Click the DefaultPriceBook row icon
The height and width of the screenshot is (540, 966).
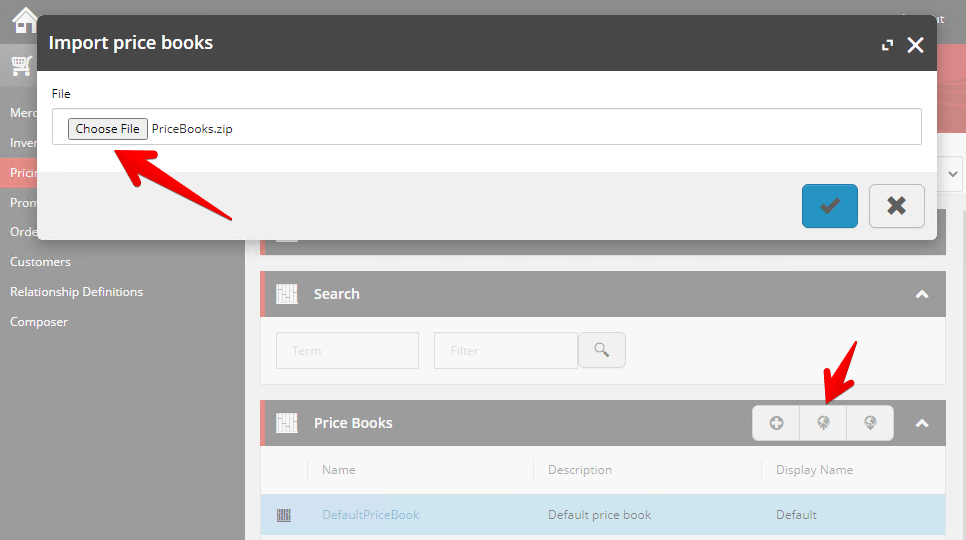[284, 515]
